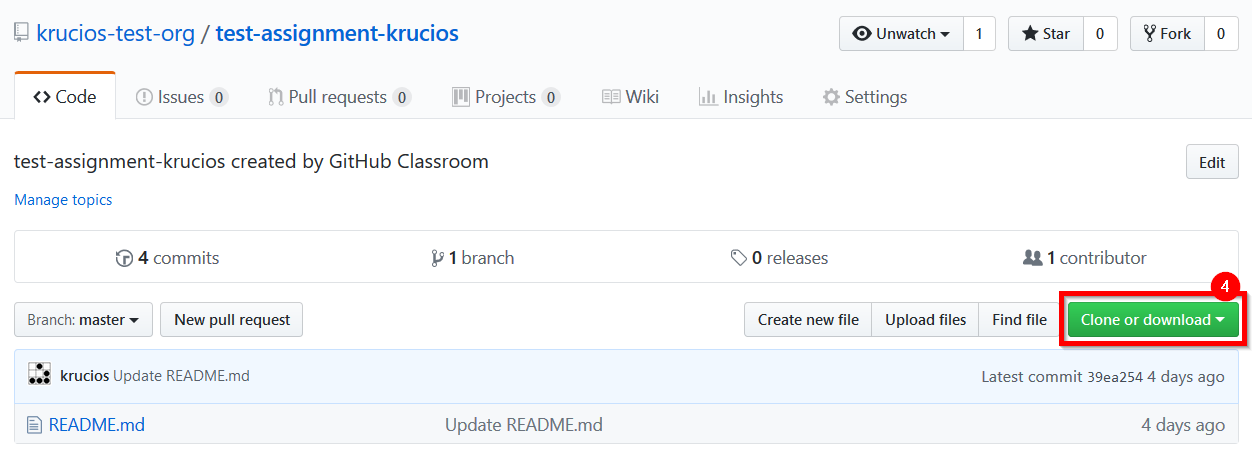Screen dimensions: 1252x456
Task: Click the krucios avatar identicon
Action: 40,375
